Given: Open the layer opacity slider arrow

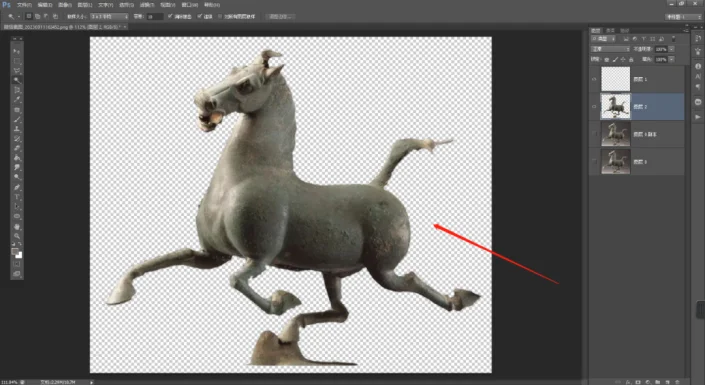Looking at the screenshot, I should 672,49.
